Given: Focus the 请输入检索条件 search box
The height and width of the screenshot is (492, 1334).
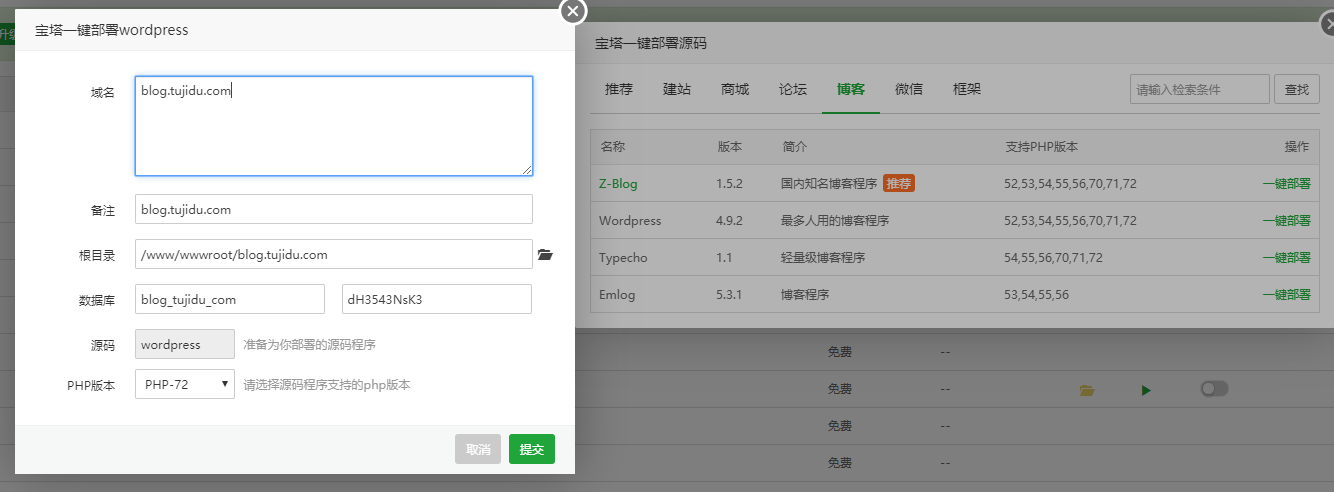Looking at the screenshot, I should (1199, 89).
